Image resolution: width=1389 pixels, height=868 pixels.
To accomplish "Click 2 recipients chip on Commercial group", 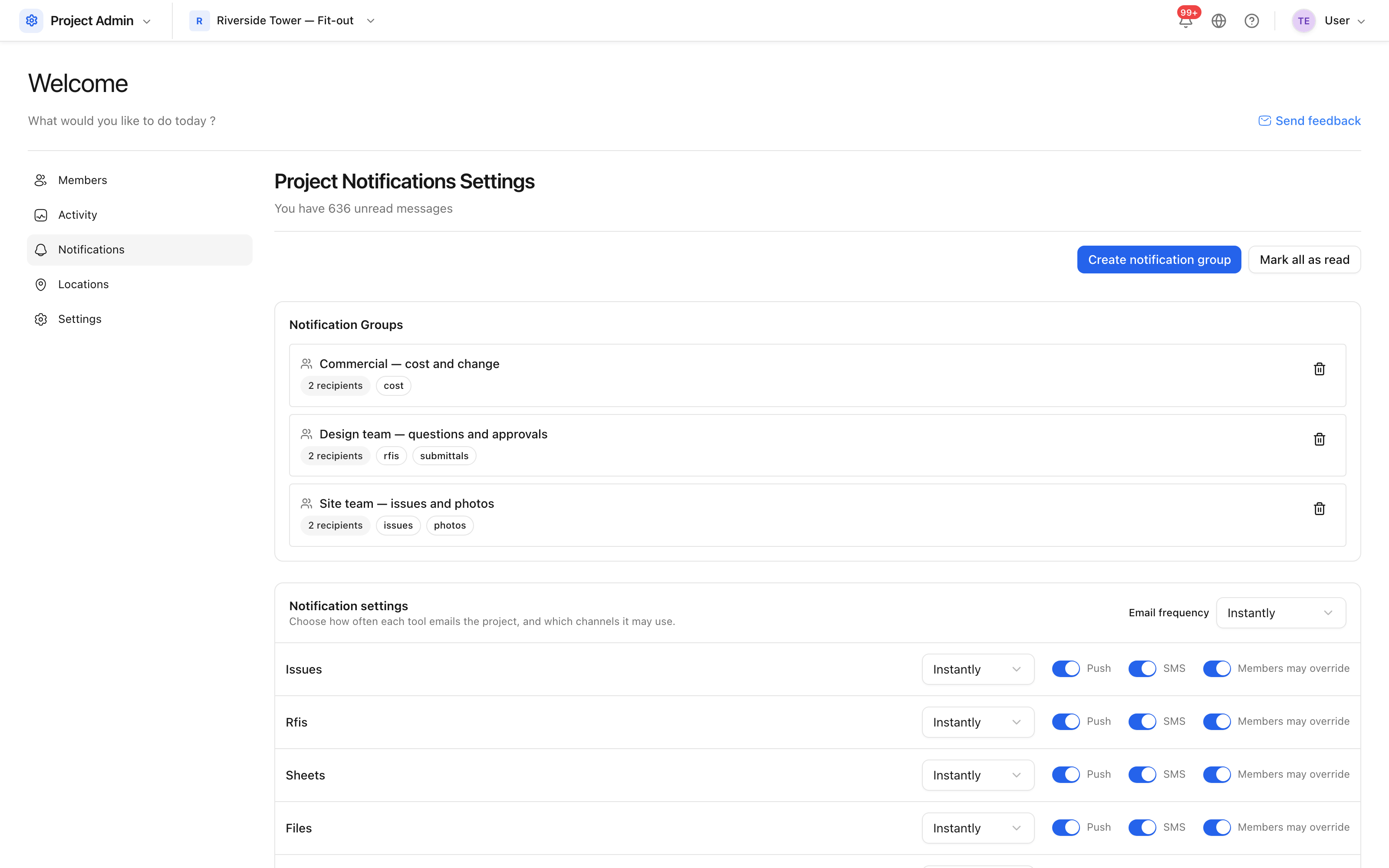I will click(x=335, y=386).
